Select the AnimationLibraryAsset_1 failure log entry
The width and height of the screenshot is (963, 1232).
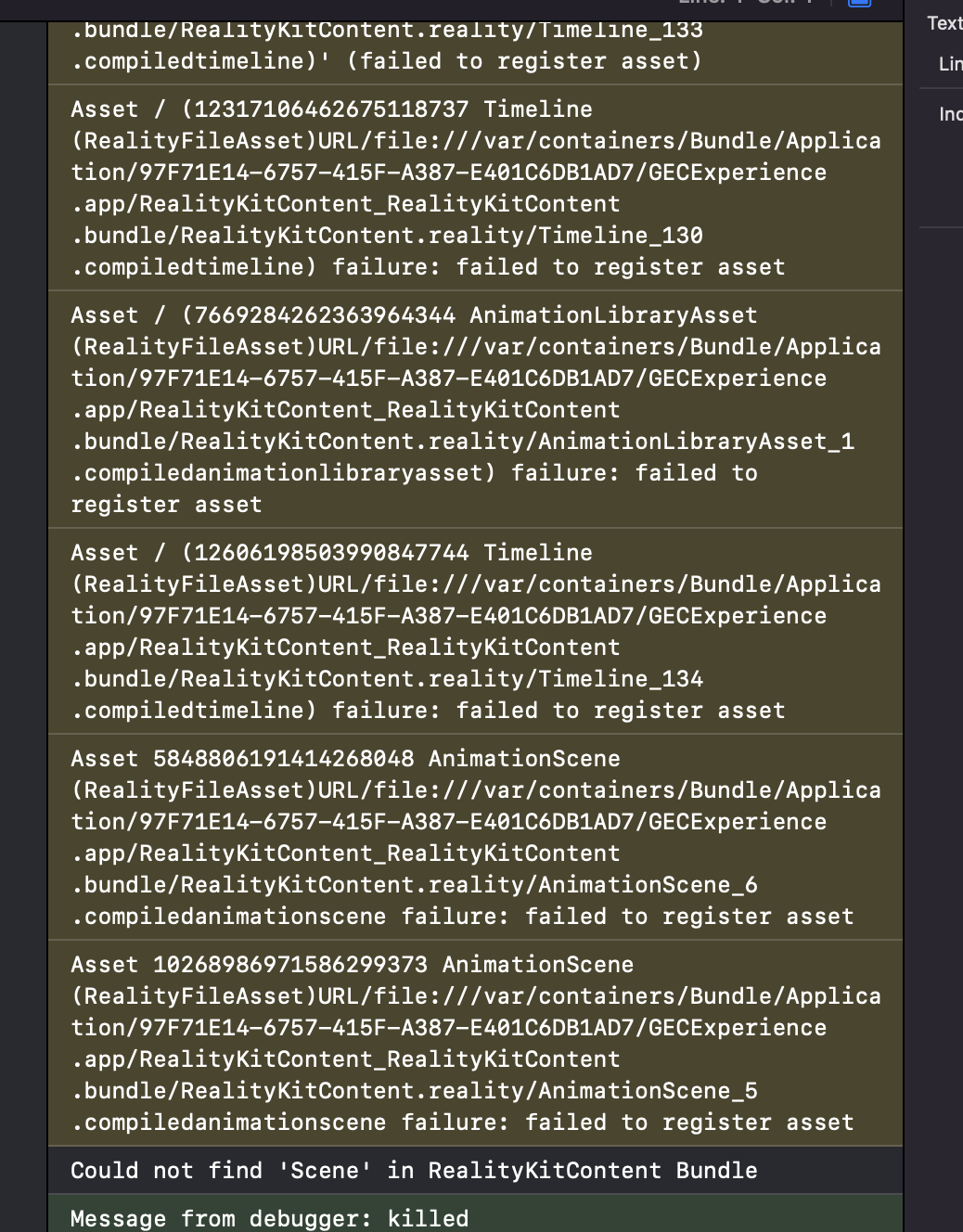pos(475,410)
